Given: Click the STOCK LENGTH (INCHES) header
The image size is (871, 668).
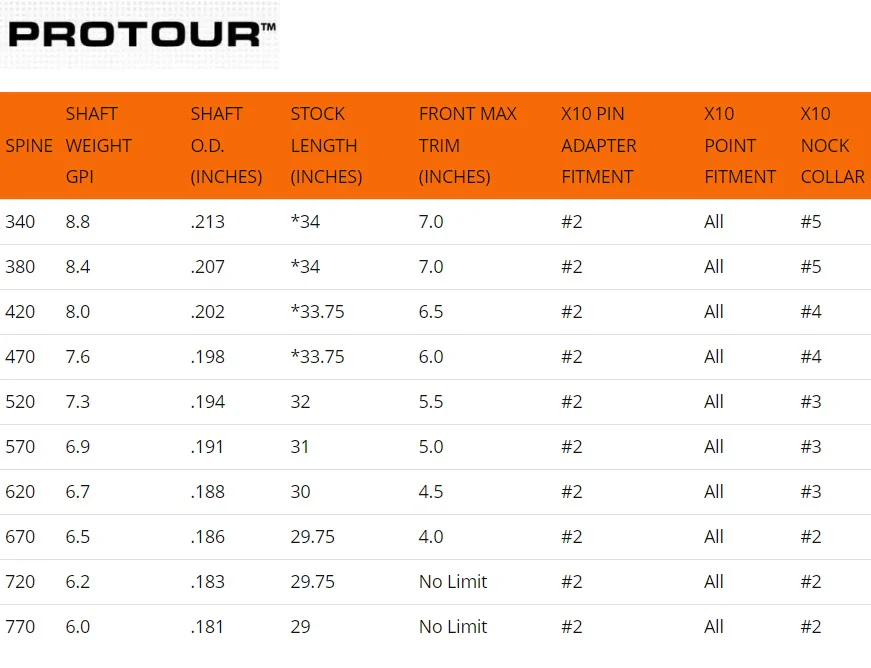Looking at the screenshot, I should (x=326, y=145).
